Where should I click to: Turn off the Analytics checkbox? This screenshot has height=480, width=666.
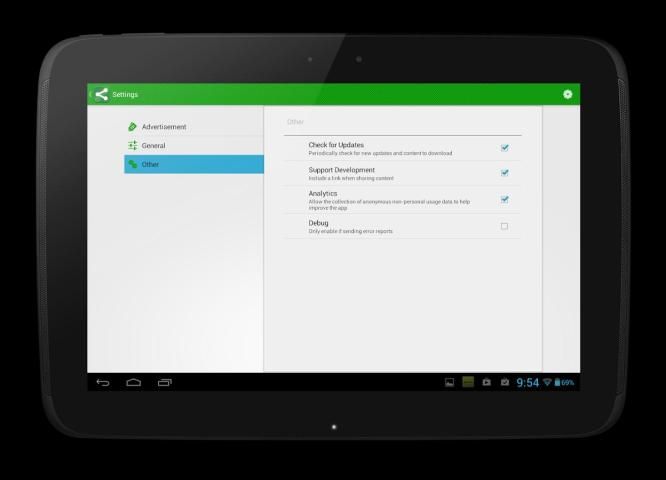504,199
